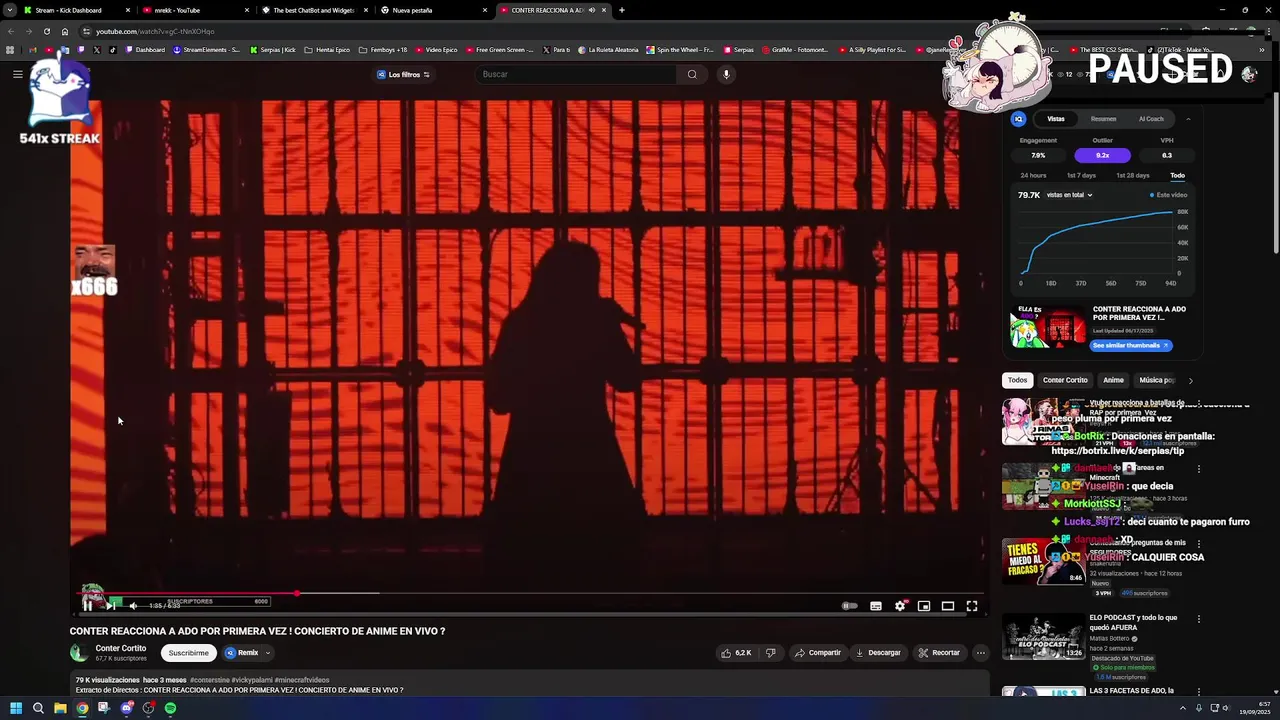The image size is (1280, 720).
Task: Open the Dashboard bookmark
Action: (x=145, y=50)
